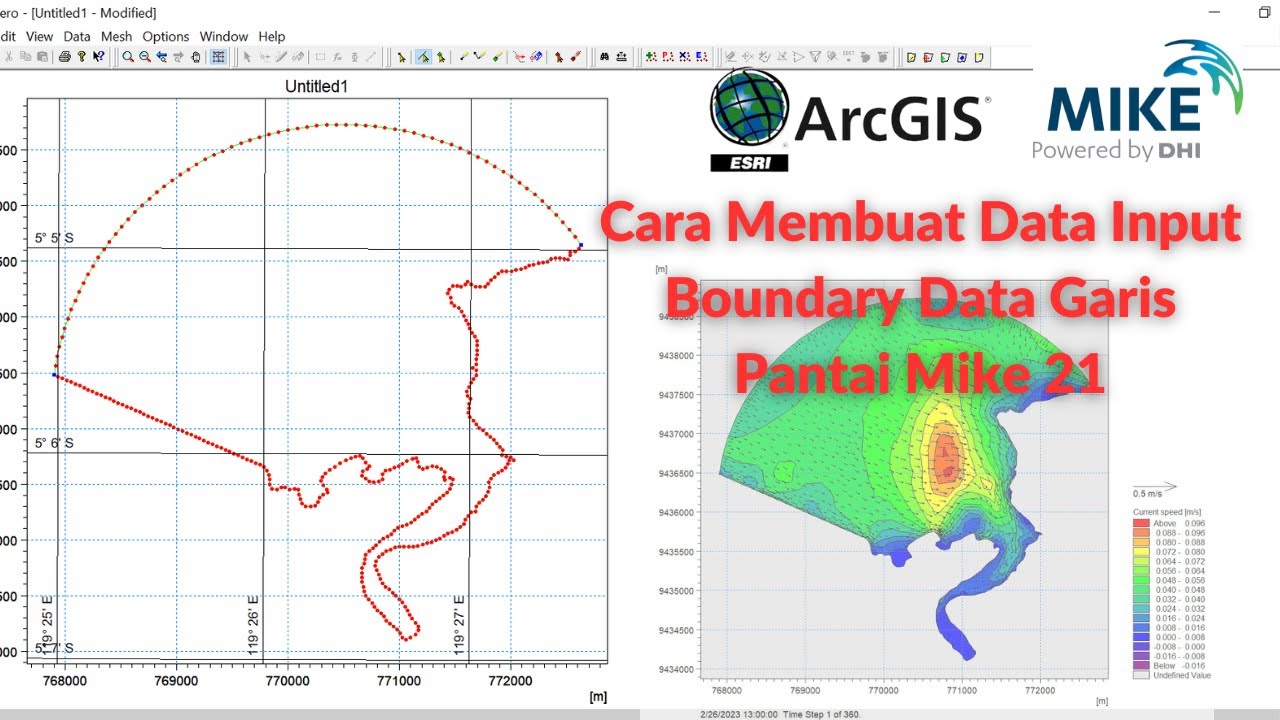This screenshot has height=720, width=1280.
Task: Click the blue boundary node at arc's west end
Action: (54, 374)
